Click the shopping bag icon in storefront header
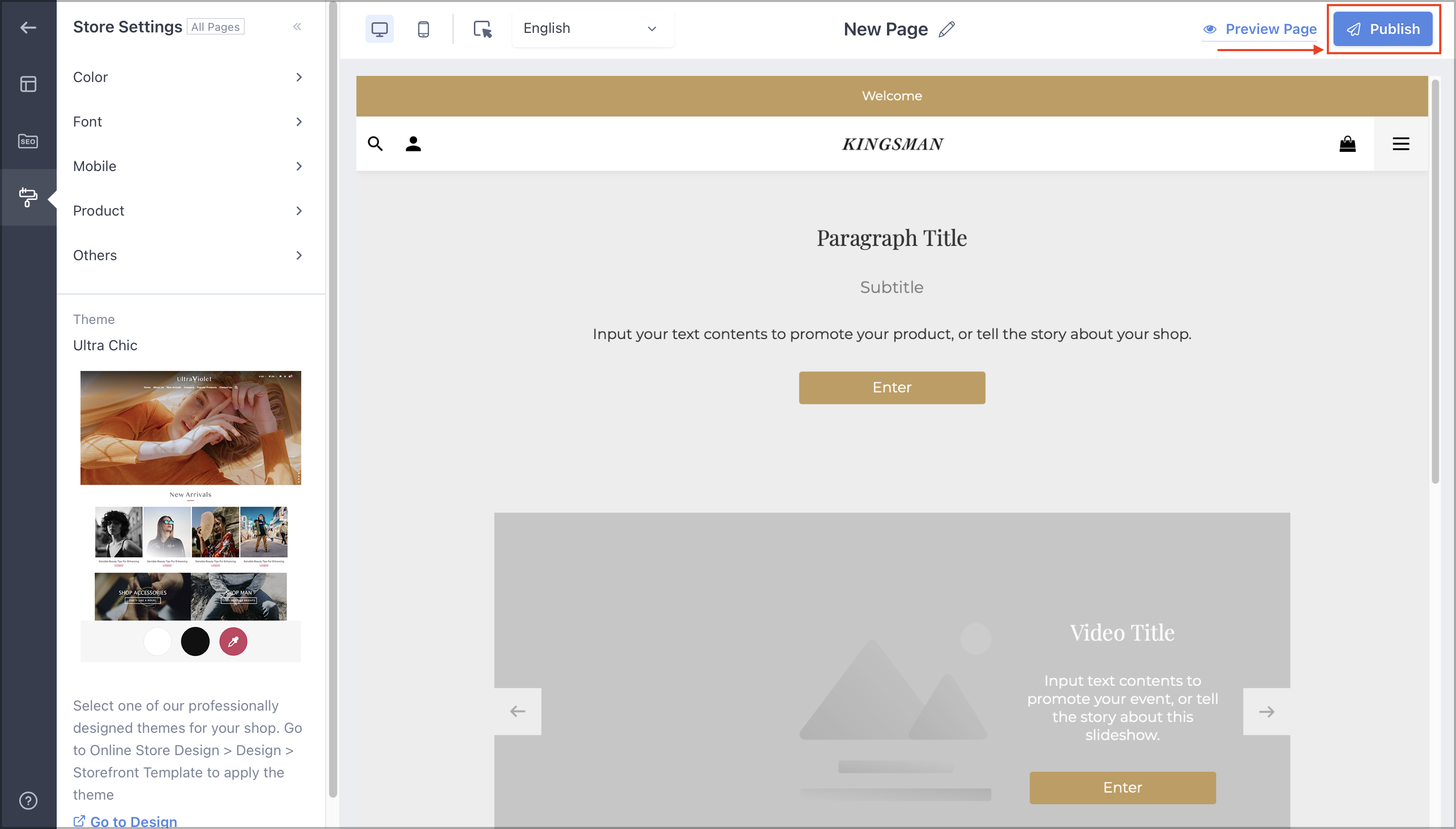 tap(1348, 144)
